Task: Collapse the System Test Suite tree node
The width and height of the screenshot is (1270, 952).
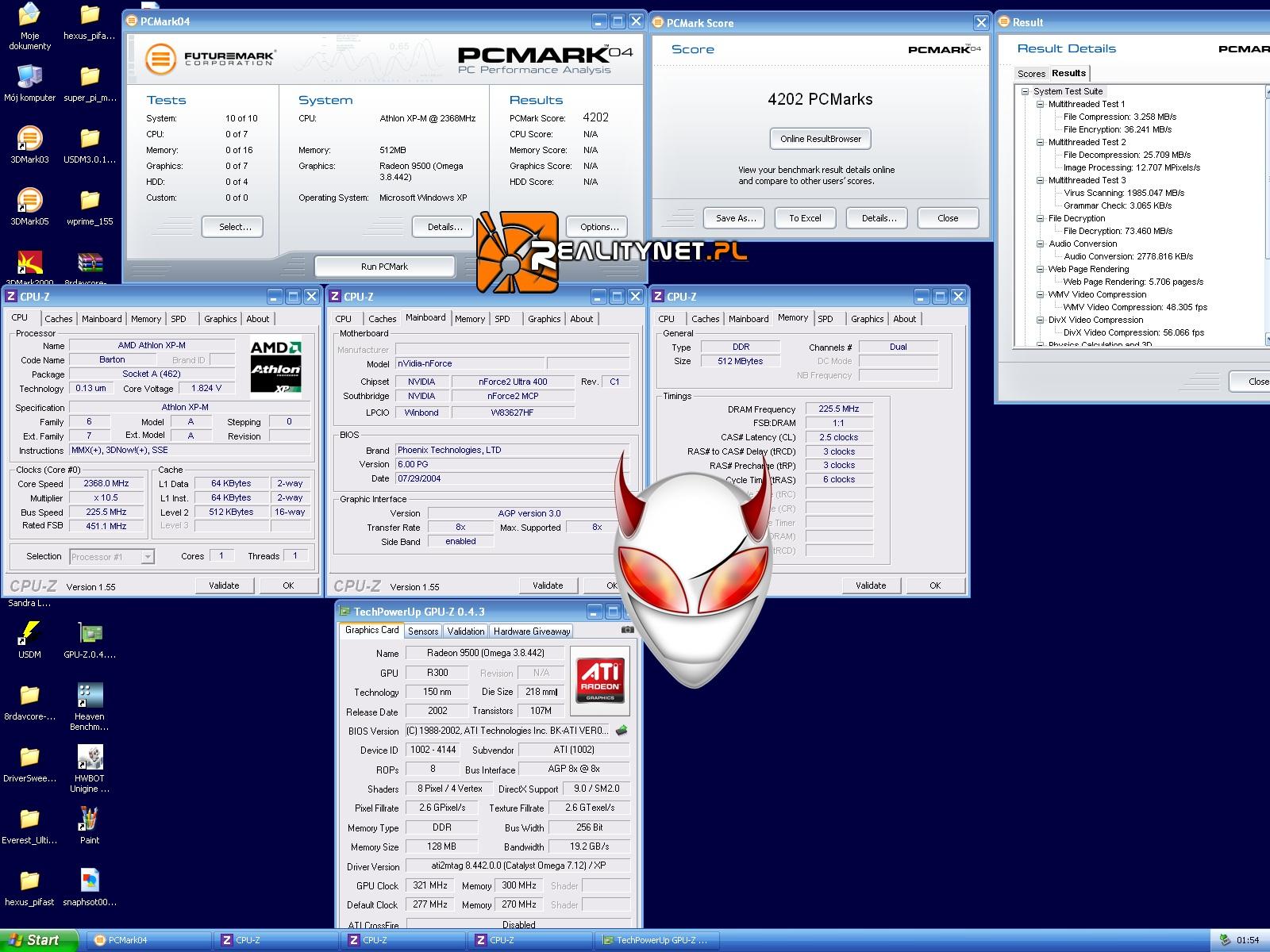Action: (1025, 91)
